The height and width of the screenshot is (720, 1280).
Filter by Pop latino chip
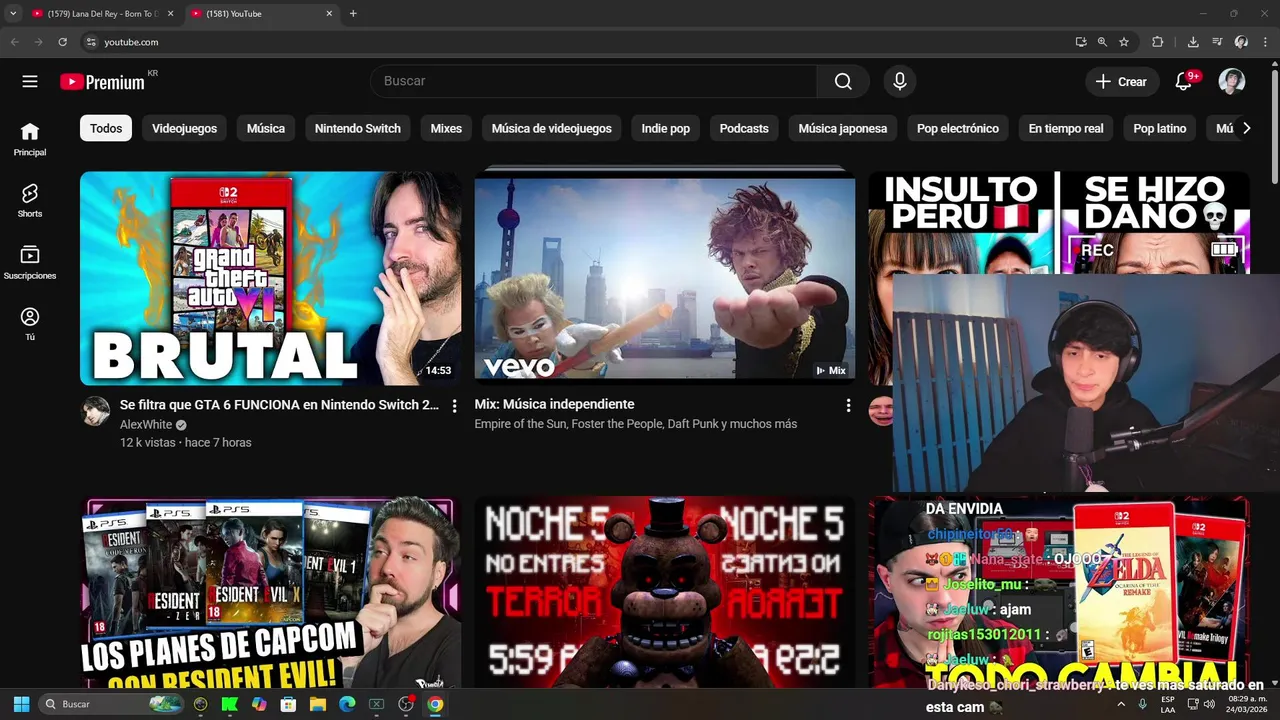1160,128
